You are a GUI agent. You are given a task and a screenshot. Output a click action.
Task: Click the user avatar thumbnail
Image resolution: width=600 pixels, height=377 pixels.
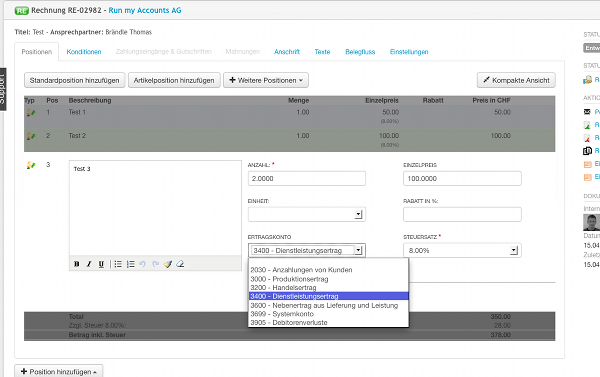[591, 222]
